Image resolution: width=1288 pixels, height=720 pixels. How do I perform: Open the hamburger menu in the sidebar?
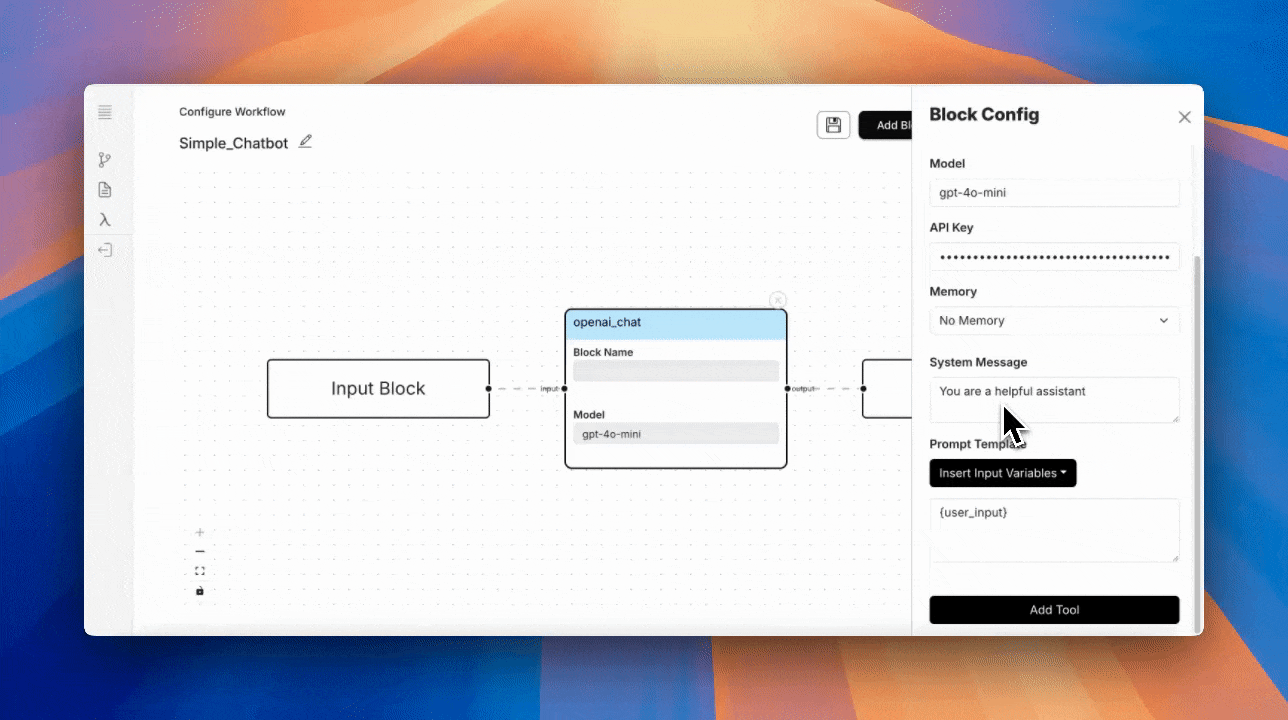pyautogui.click(x=105, y=113)
